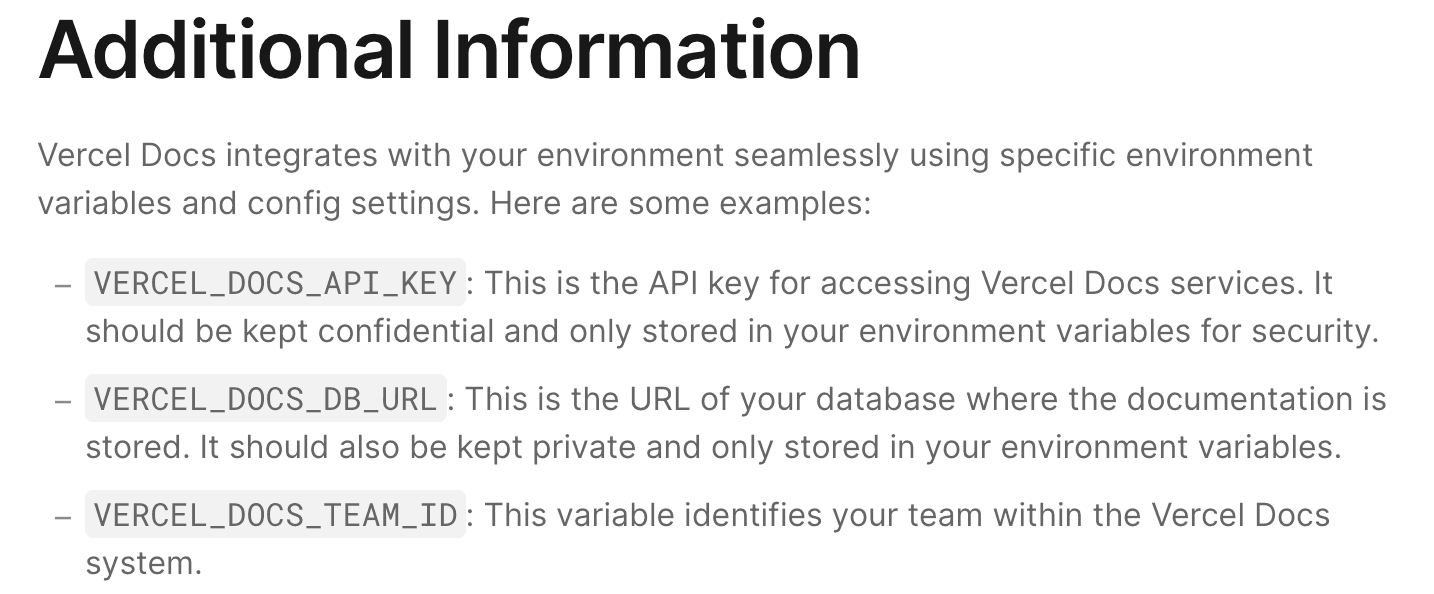Select the VERCEL_DOCS_TEAM_ID code label

(x=275, y=516)
